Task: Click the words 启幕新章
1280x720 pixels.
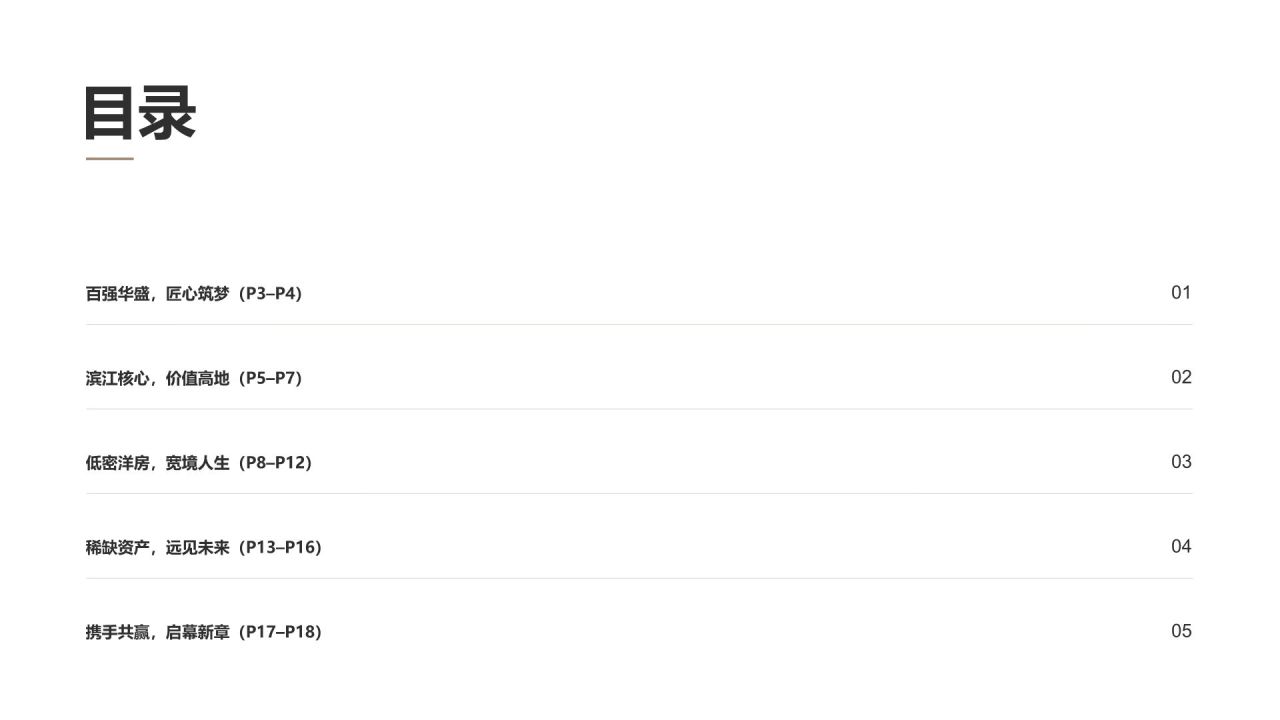Action: point(198,632)
